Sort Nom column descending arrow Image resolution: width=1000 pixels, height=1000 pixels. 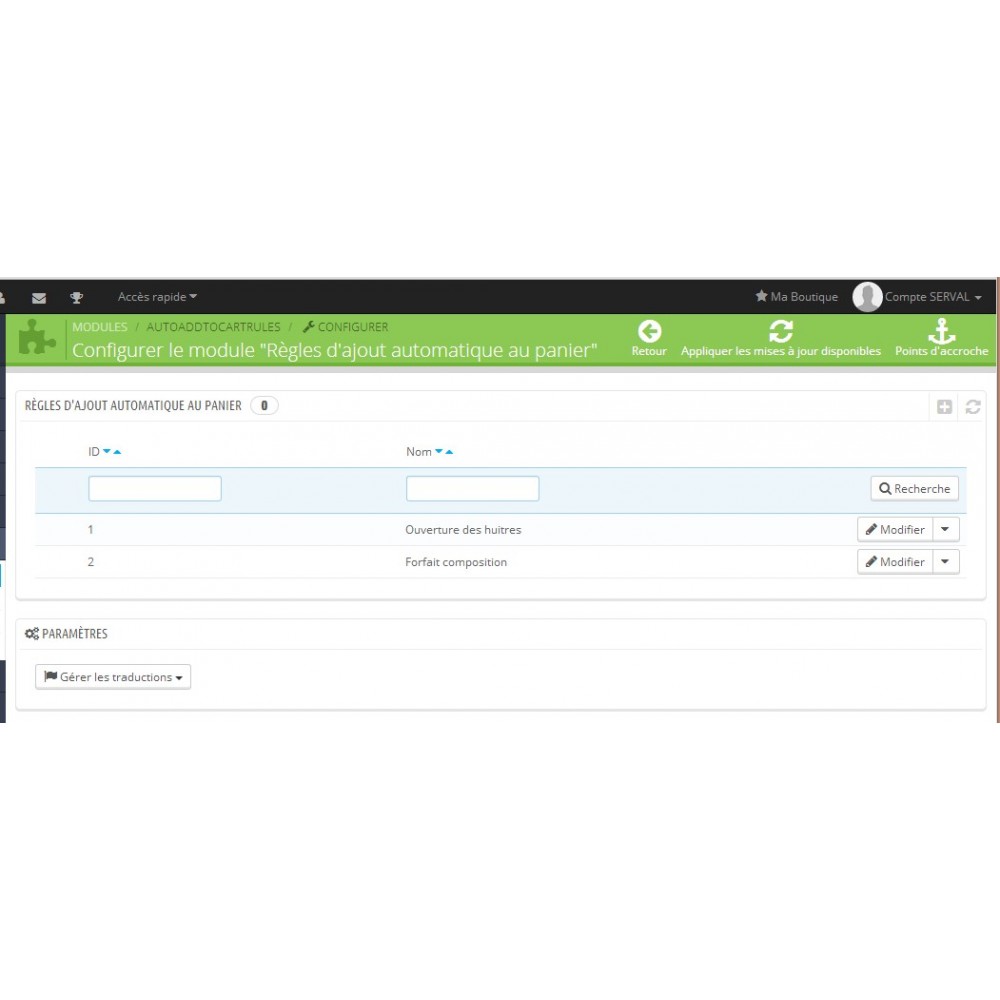(x=439, y=452)
